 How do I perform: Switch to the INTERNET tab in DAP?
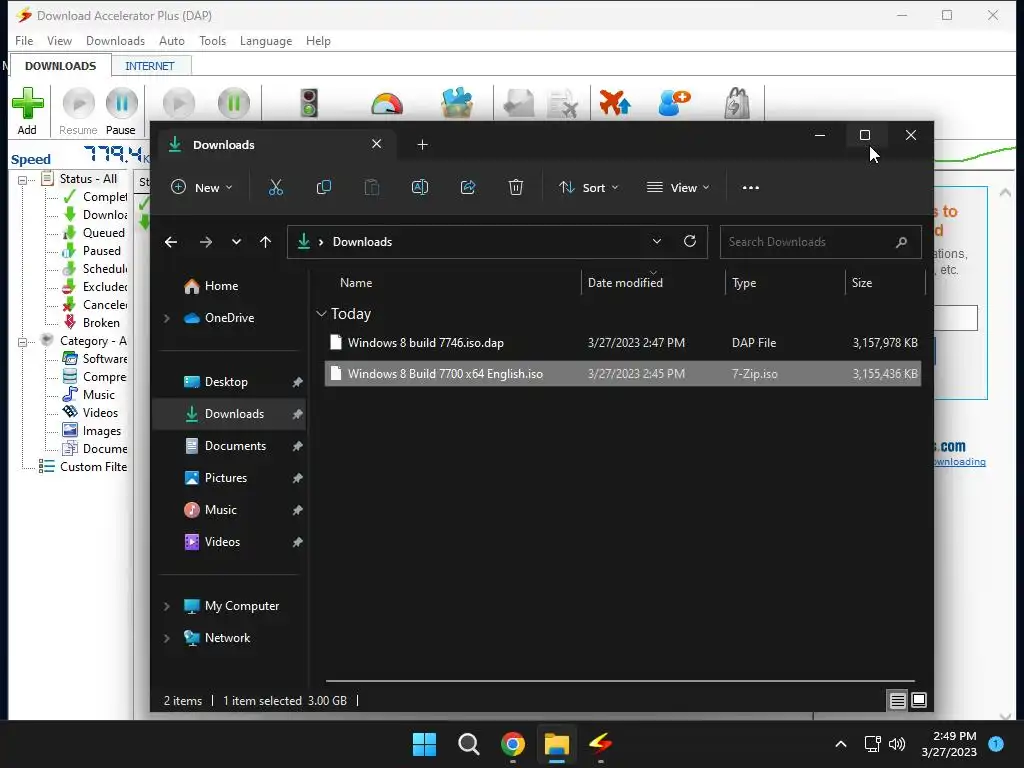pyautogui.click(x=150, y=66)
